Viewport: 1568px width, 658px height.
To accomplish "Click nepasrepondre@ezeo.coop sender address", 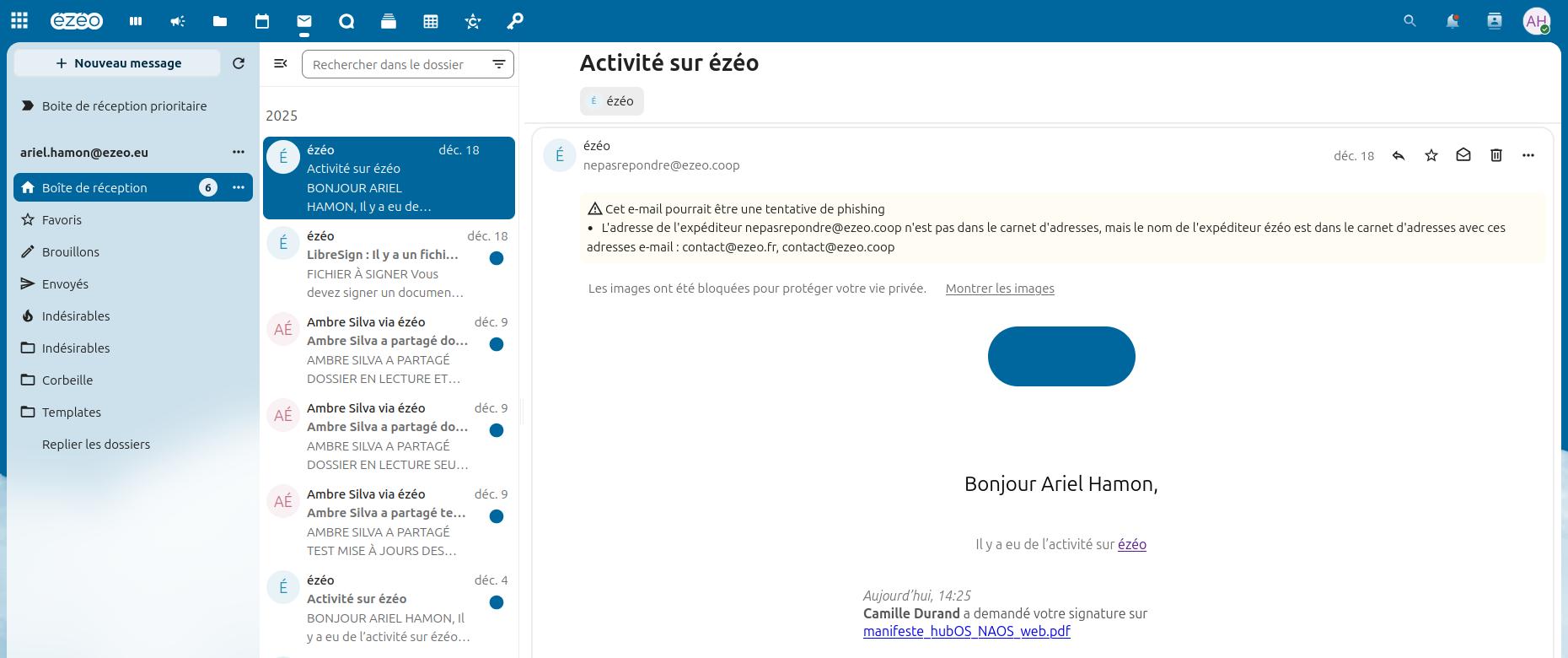I will (662, 165).
